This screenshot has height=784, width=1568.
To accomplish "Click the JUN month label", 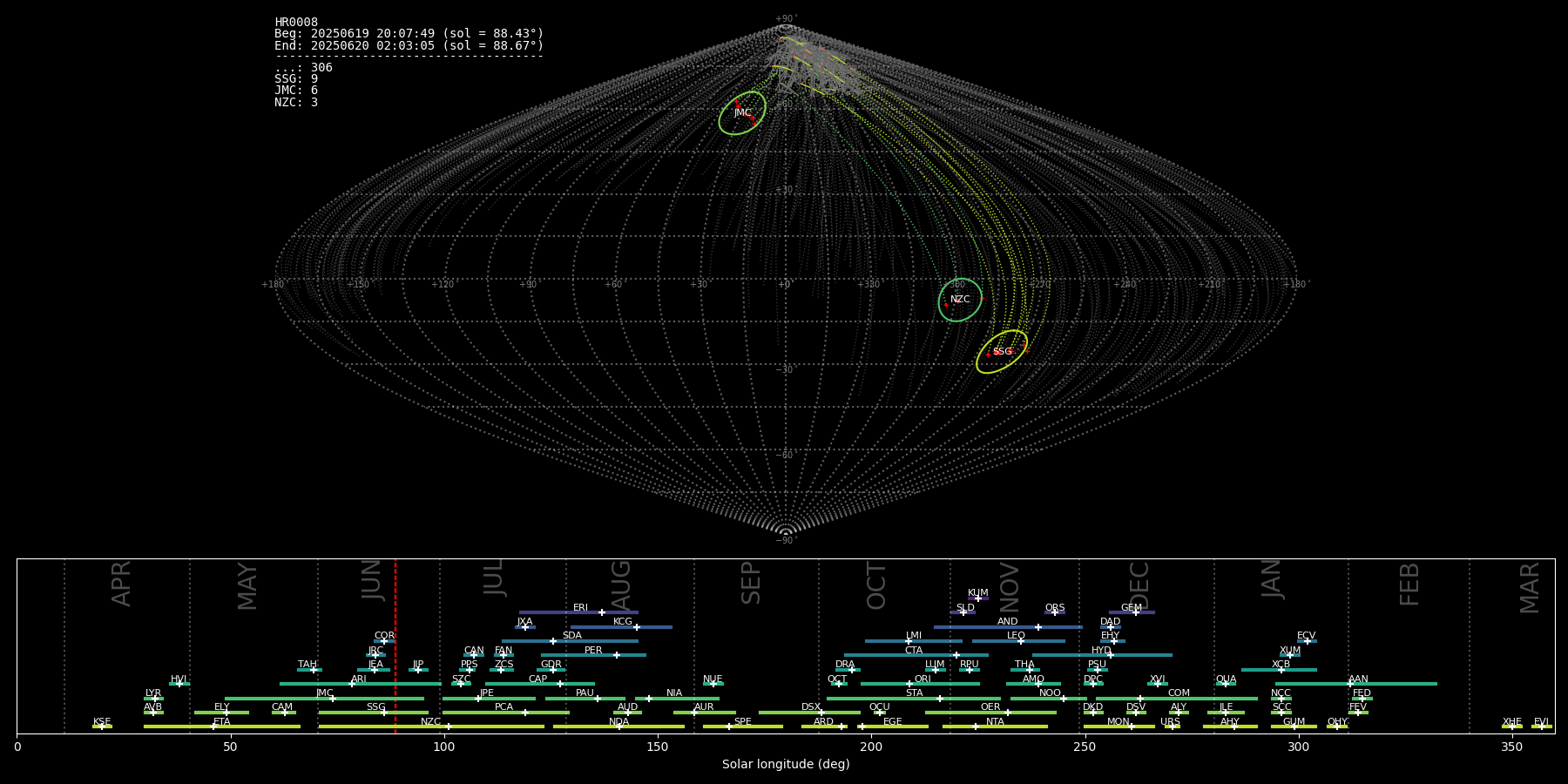I will coord(372,580).
